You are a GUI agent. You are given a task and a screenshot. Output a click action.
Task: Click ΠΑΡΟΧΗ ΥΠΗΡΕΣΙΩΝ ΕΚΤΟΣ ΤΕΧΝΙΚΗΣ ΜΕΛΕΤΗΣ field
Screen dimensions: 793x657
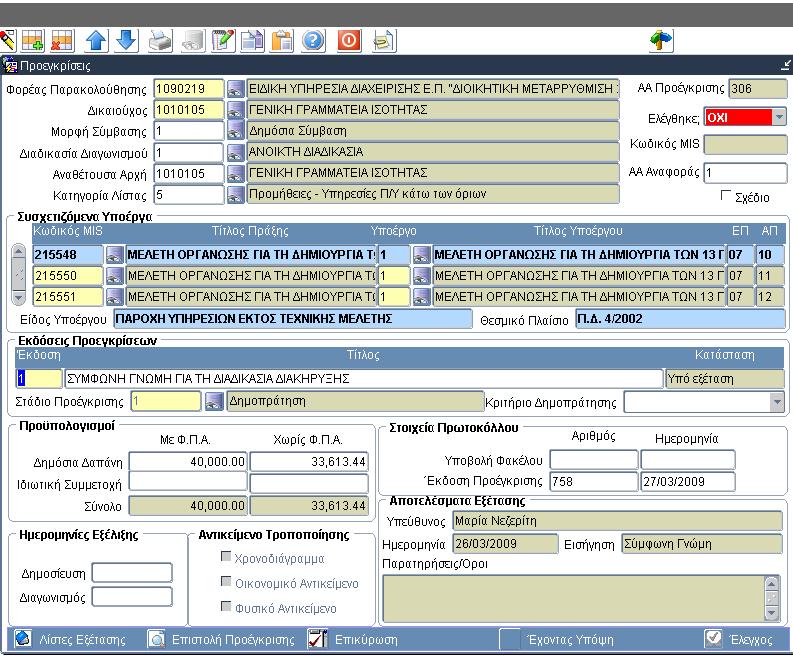tap(292, 319)
